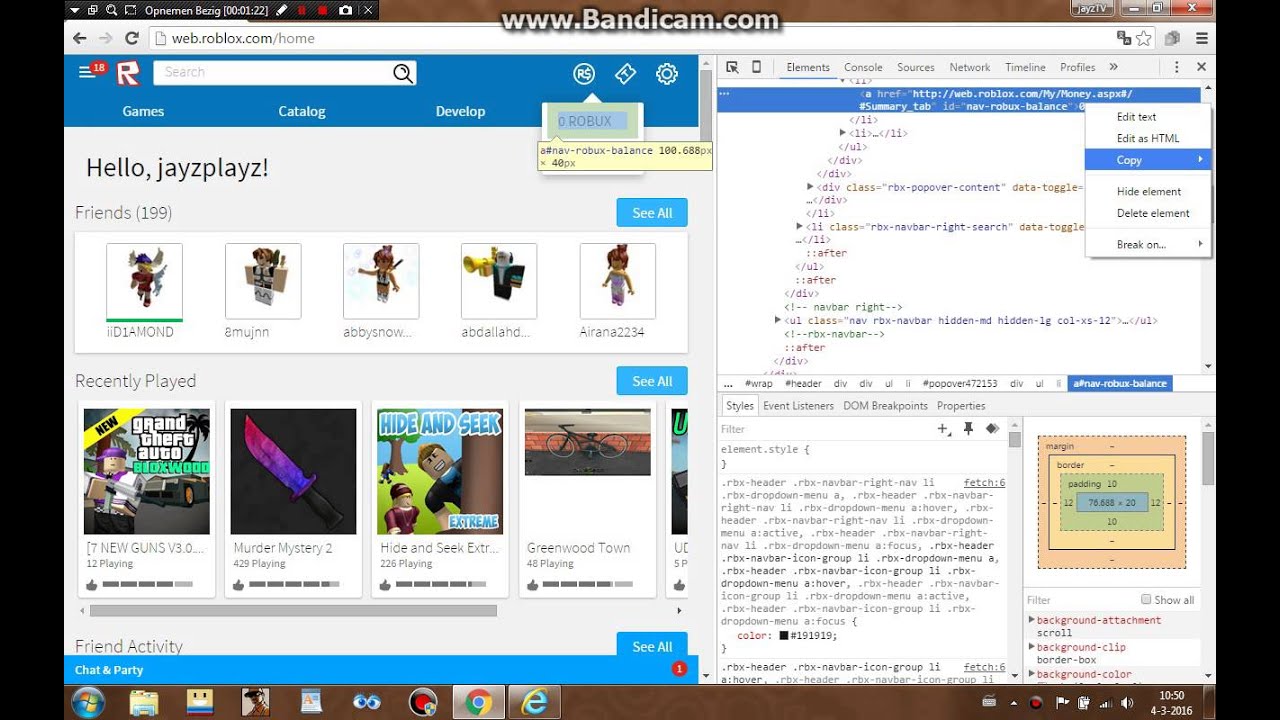Switch to the Console tab
The height and width of the screenshot is (720, 1280).
[863, 67]
